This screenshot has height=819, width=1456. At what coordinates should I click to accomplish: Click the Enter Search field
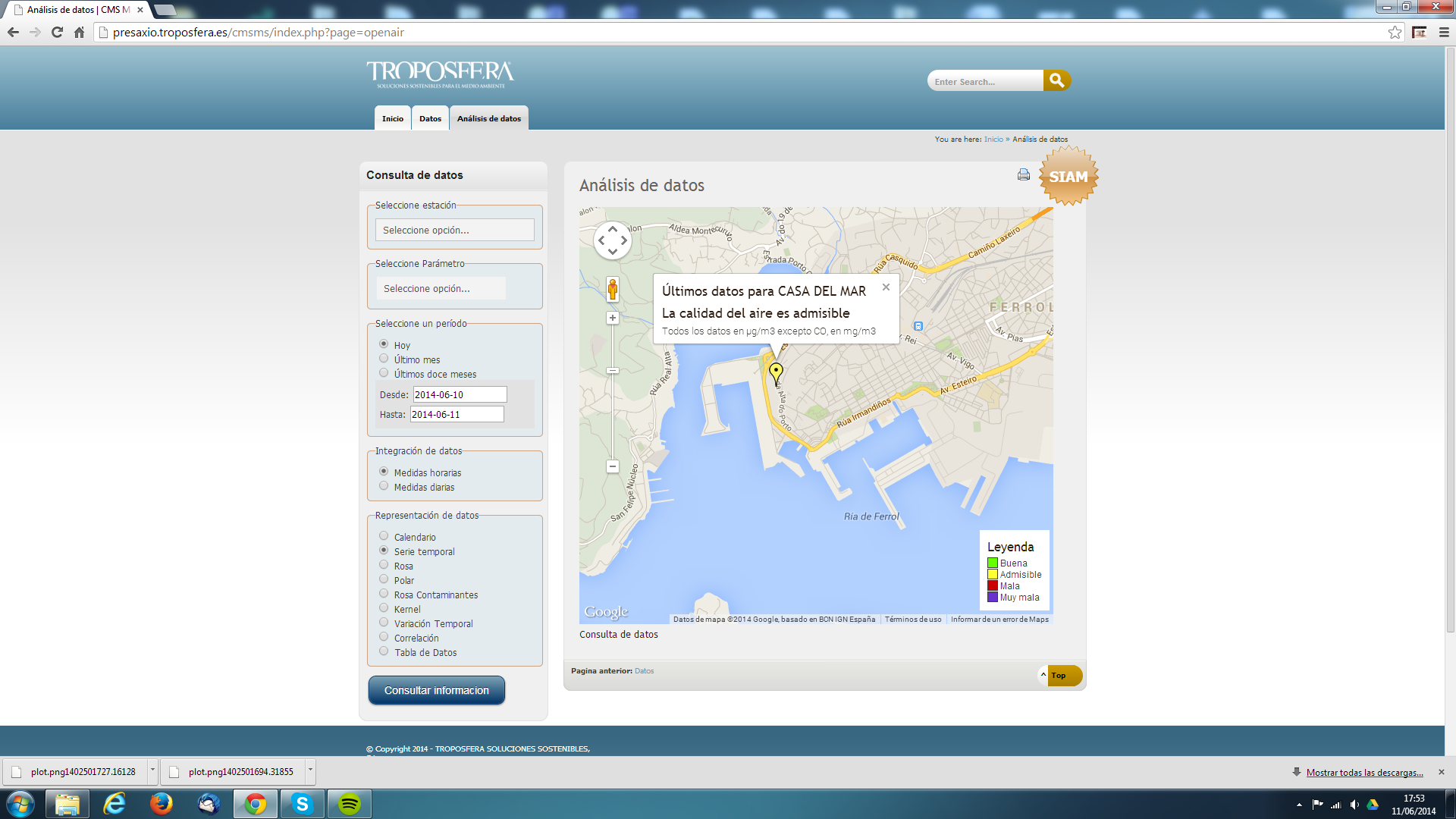click(x=985, y=81)
